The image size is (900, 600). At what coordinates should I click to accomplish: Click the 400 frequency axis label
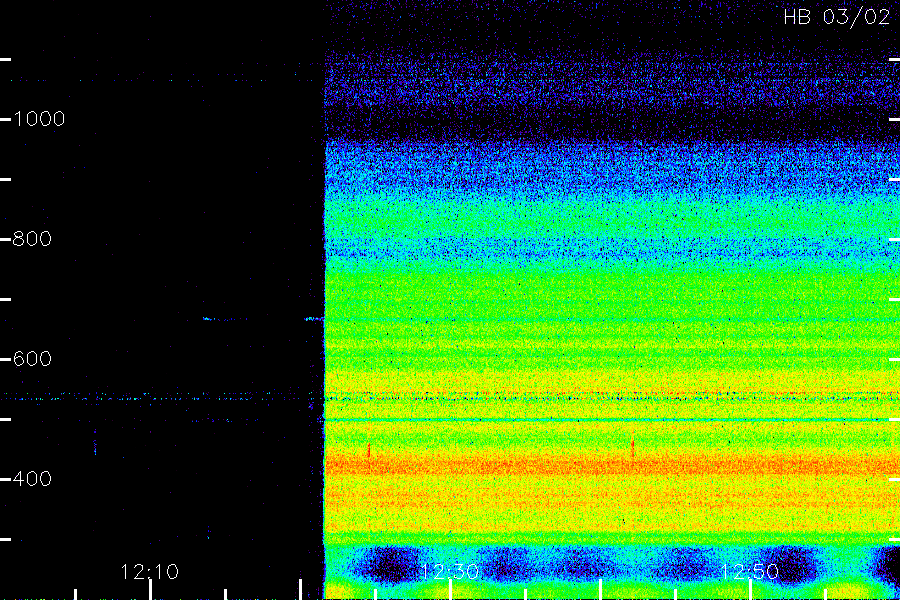(x=32, y=479)
